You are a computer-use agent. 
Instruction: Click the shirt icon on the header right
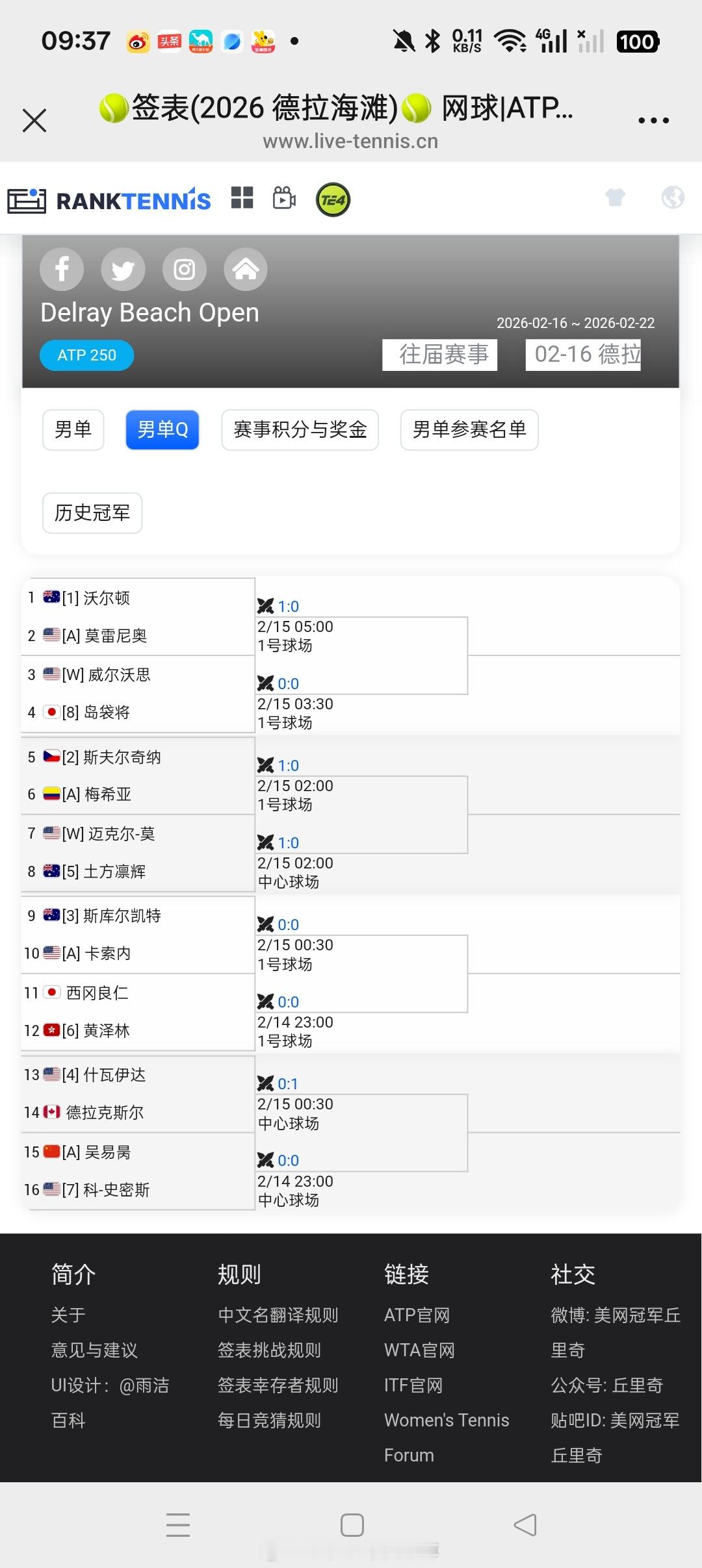point(616,198)
